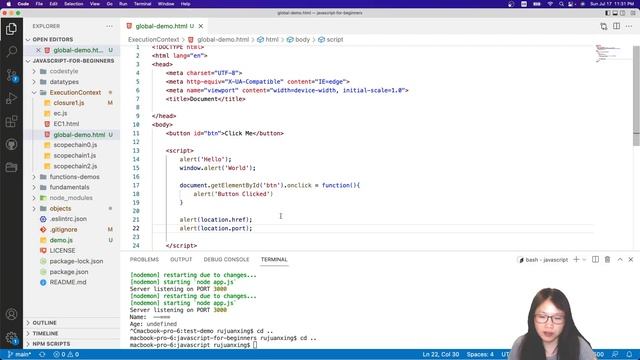Screen dimensions: 640x360
Task: Collapse the ExecutionContext folder
Action: click(x=75, y=93)
